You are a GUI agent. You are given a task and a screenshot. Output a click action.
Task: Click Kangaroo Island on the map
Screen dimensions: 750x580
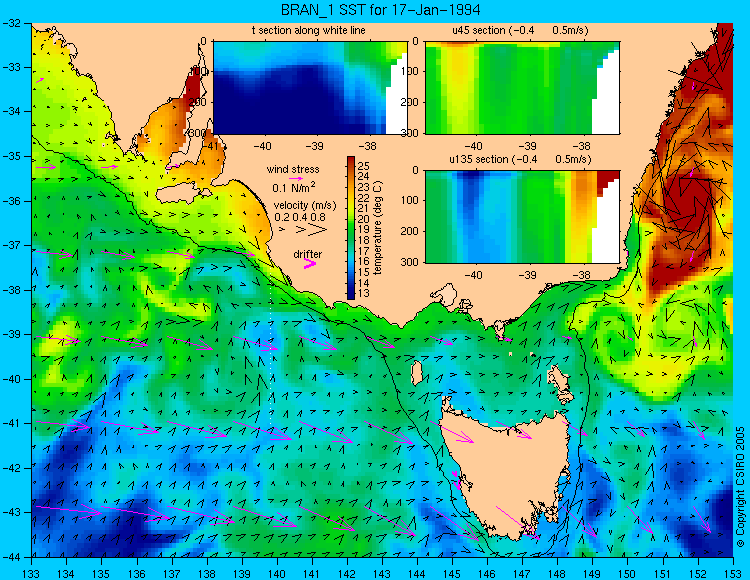click(183, 195)
